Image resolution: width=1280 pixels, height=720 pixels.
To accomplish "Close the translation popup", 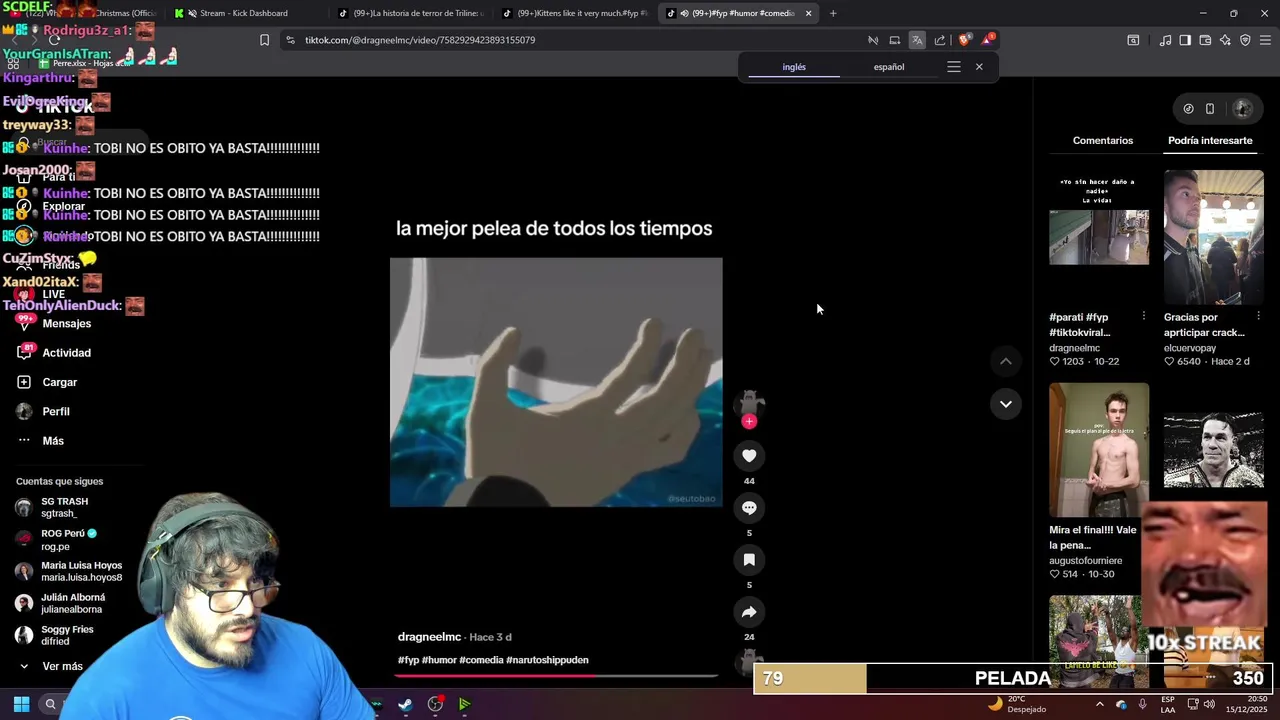I will (979, 67).
